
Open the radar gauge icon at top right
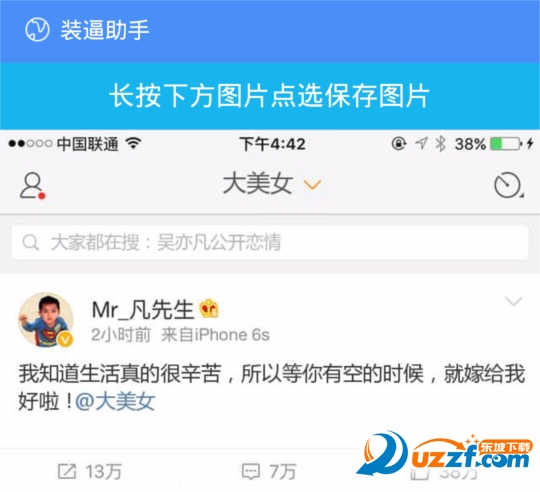508,185
